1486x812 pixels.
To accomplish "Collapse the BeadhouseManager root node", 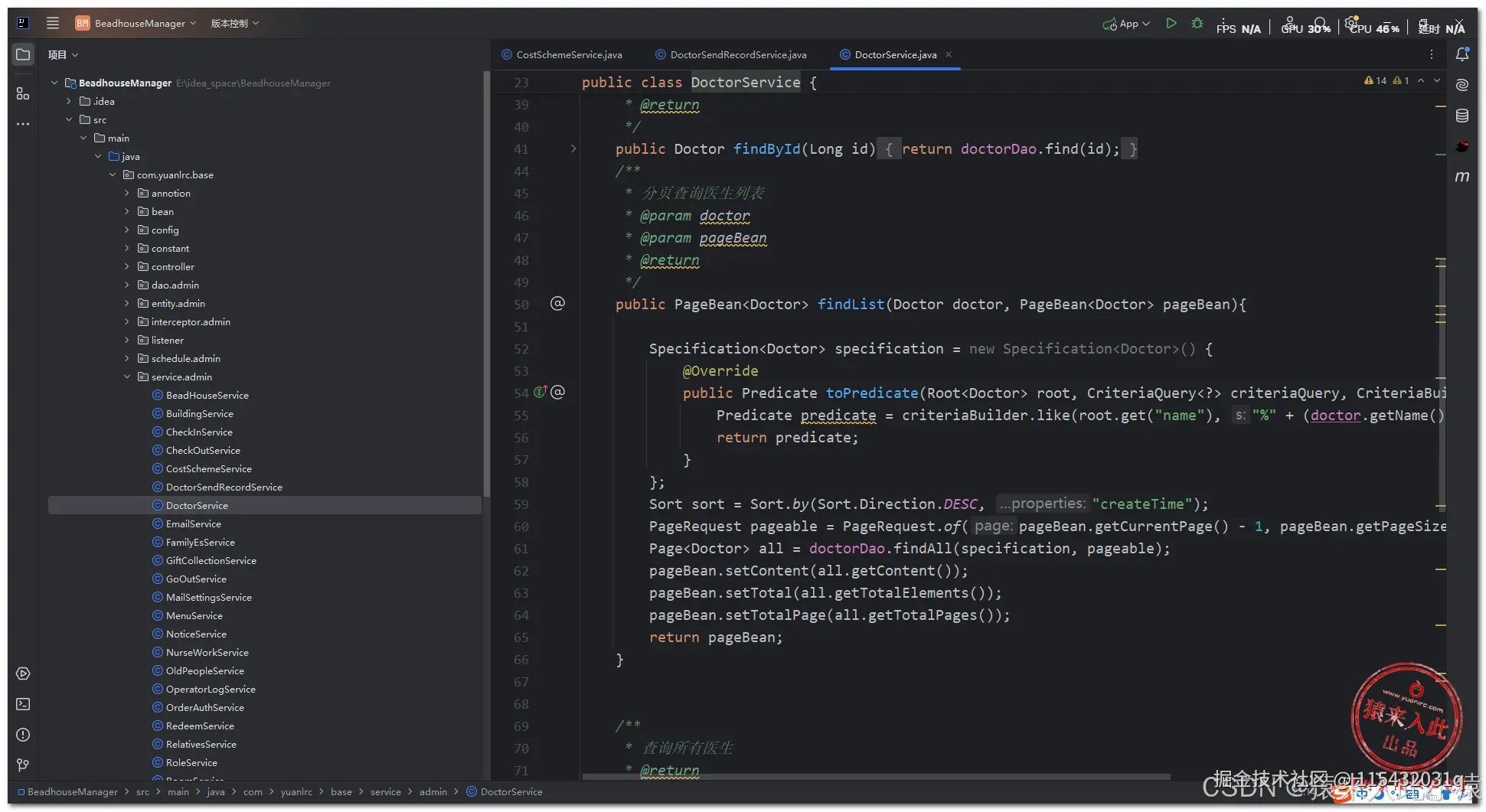I will (x=54, y=83).
